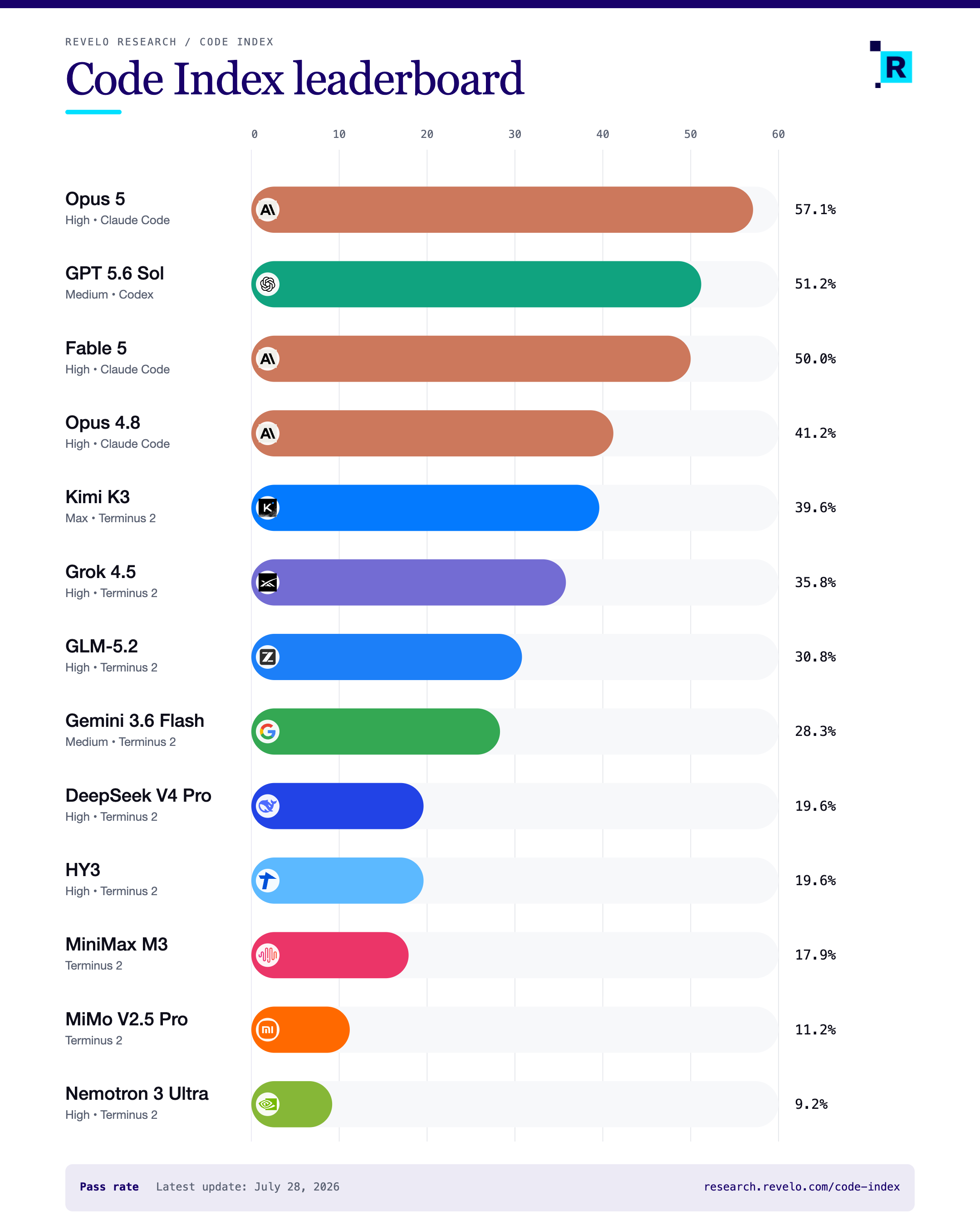
Task: Select the Opus 4.8 model name
Action: click(103, 422)
